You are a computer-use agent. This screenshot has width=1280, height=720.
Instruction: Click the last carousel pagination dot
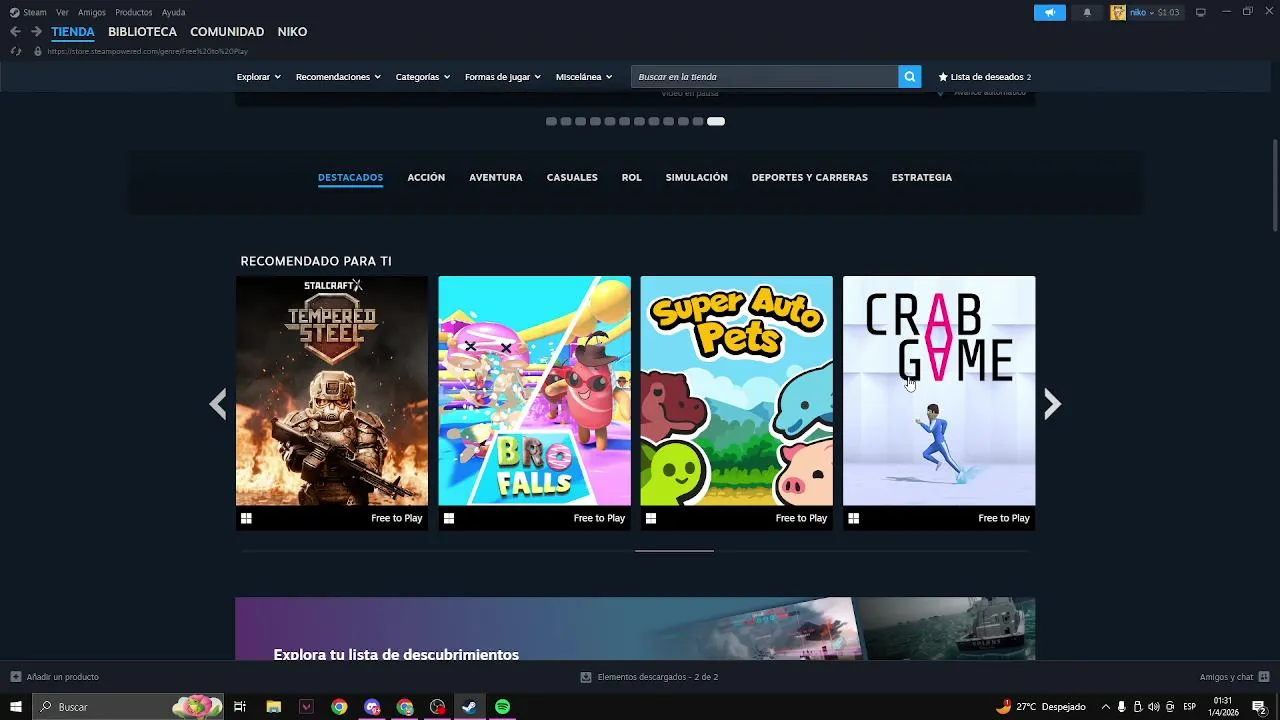pos(716,121)
